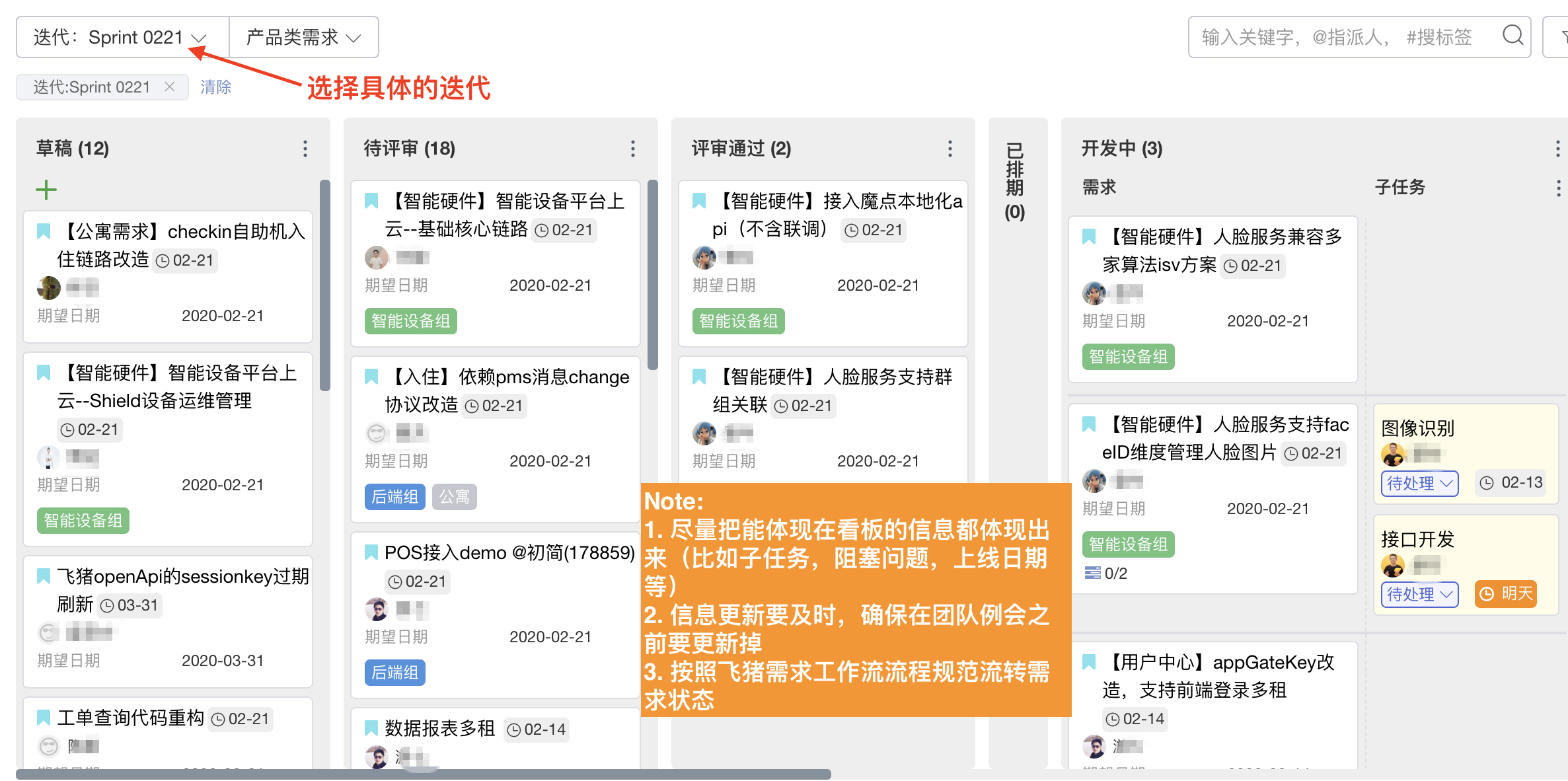Click 智能设备组 tag on faceID card

[x=1129, y=544]
